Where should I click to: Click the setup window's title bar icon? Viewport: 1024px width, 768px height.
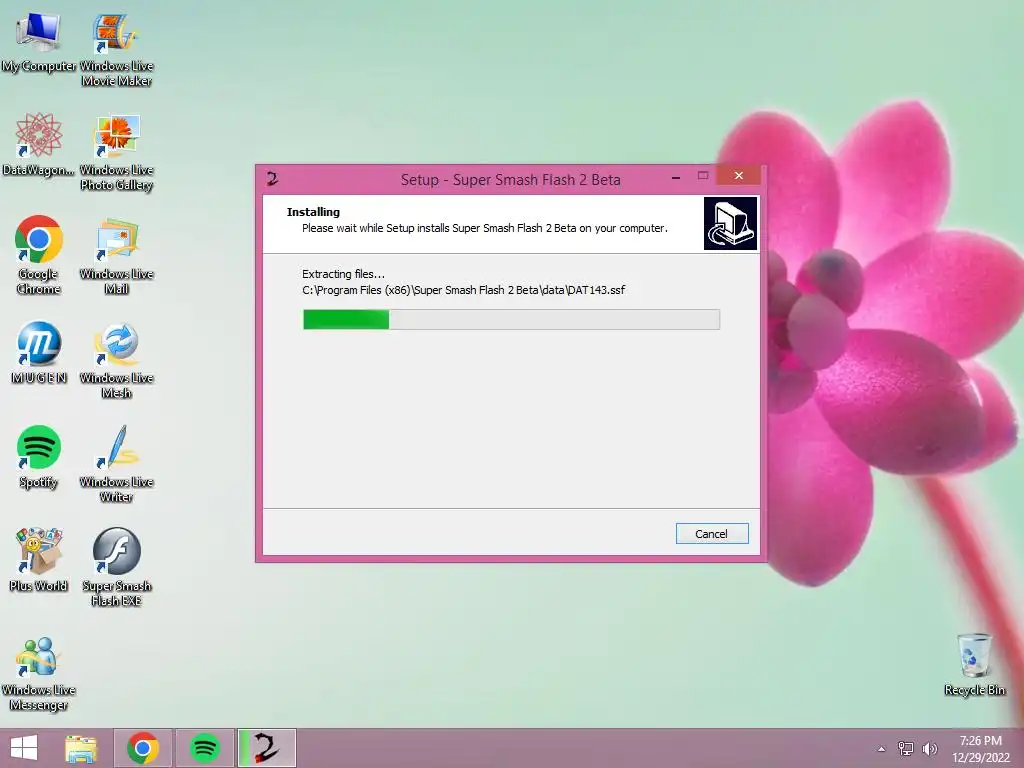(x=272, y=178)
